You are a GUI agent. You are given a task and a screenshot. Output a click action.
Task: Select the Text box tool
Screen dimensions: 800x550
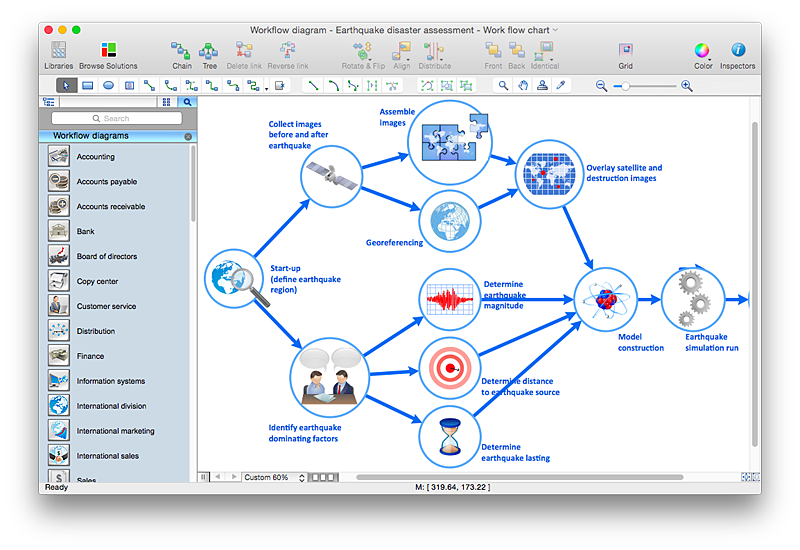tap(130, 86)
